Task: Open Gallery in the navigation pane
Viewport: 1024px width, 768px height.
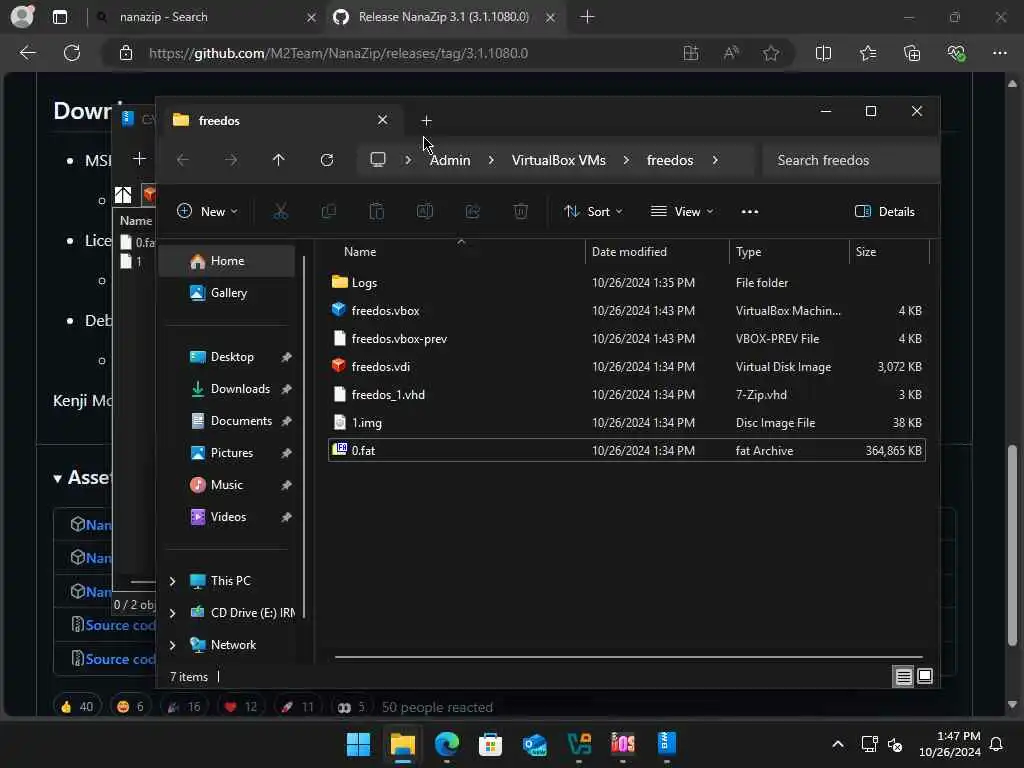Action: [229, 293]
